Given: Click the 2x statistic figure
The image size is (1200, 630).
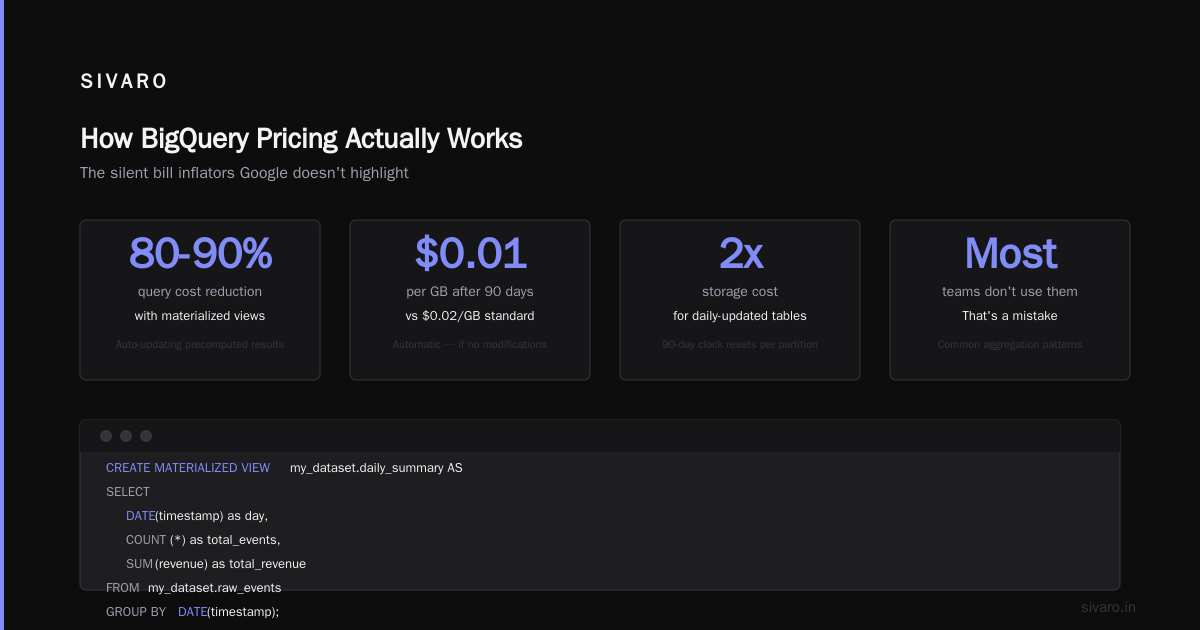Looking at the screenshot, I should tap(740, 253).
